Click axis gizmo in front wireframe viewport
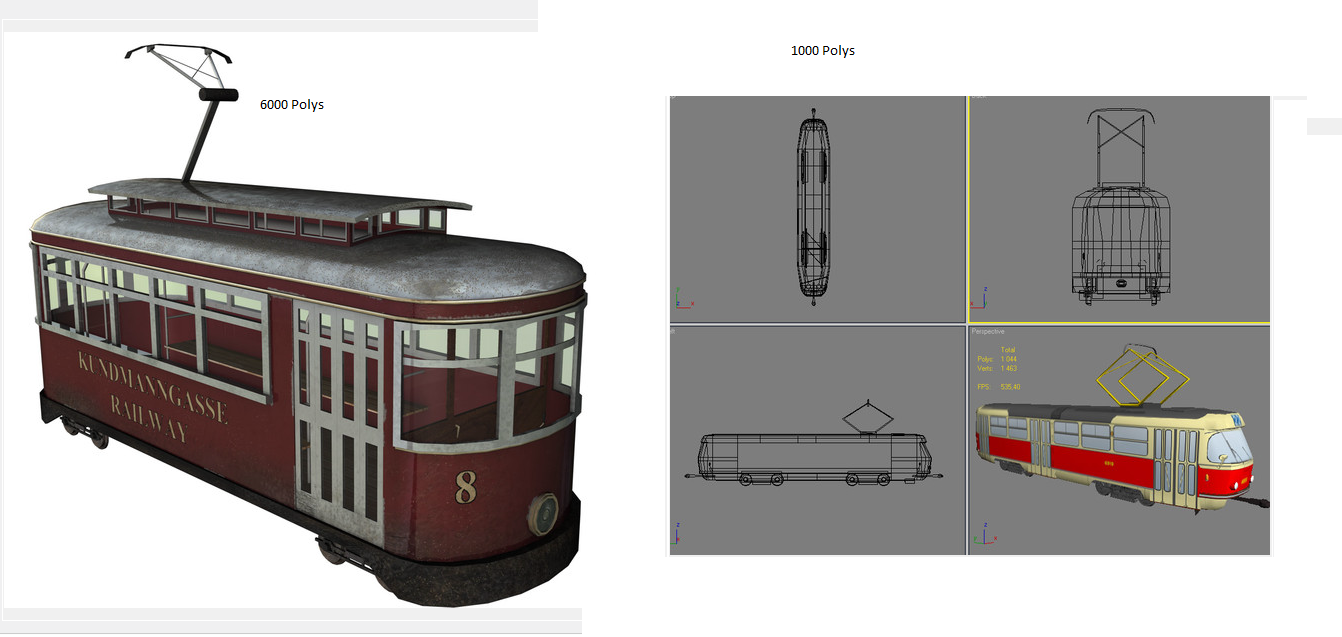The width and height of the screenshot is (1342, 637). coord(984,298)
